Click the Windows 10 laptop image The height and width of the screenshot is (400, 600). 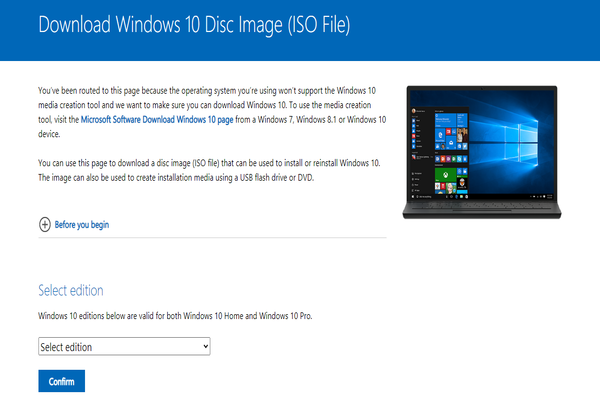click(482, 152)
